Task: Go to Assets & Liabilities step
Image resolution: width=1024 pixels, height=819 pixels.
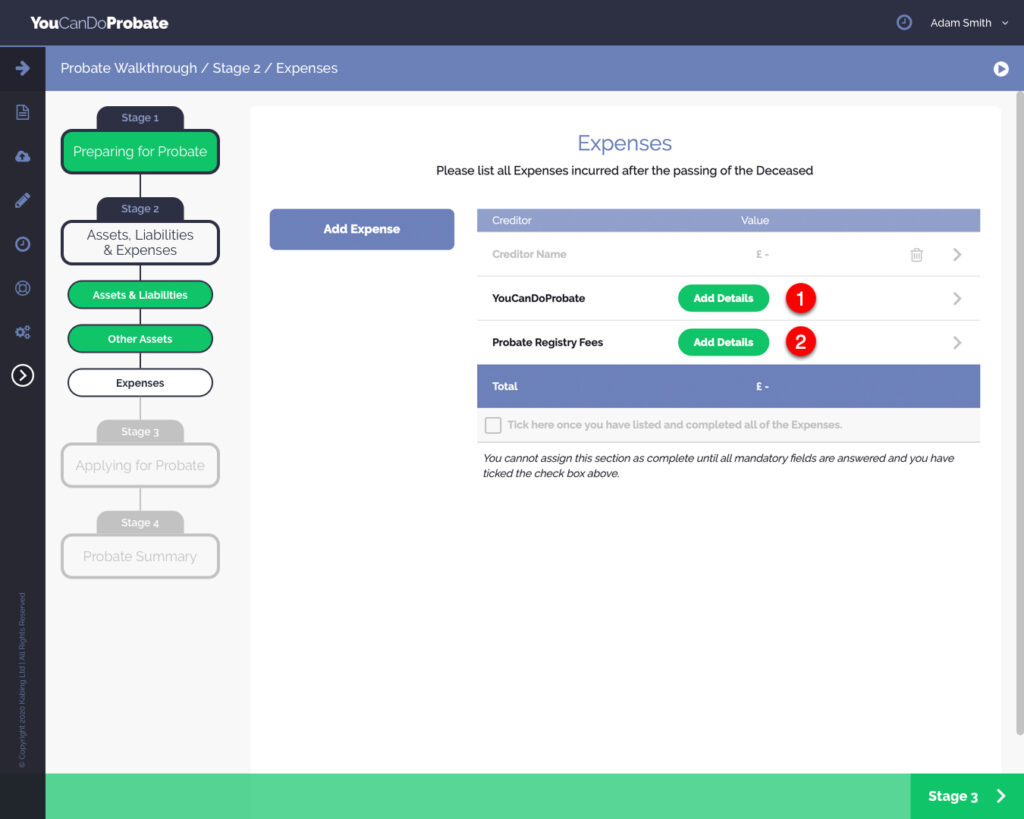Action: pos(140,295)
